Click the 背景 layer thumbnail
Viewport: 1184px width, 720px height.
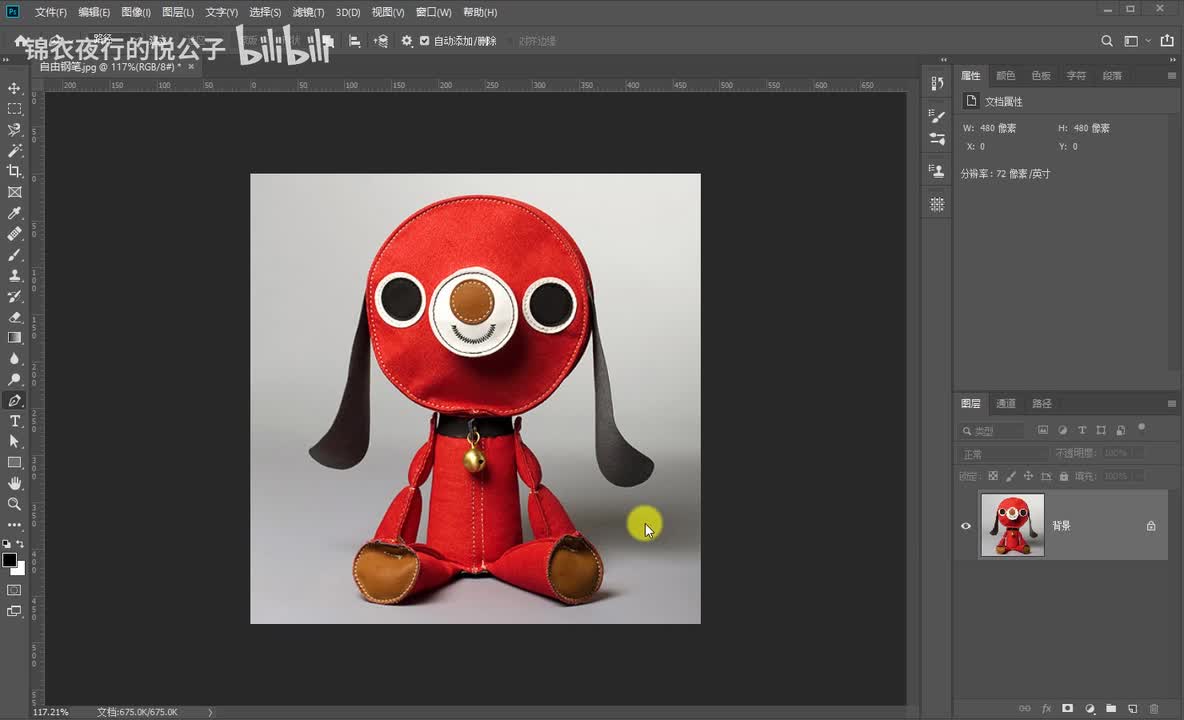[x=1012, y=525]
